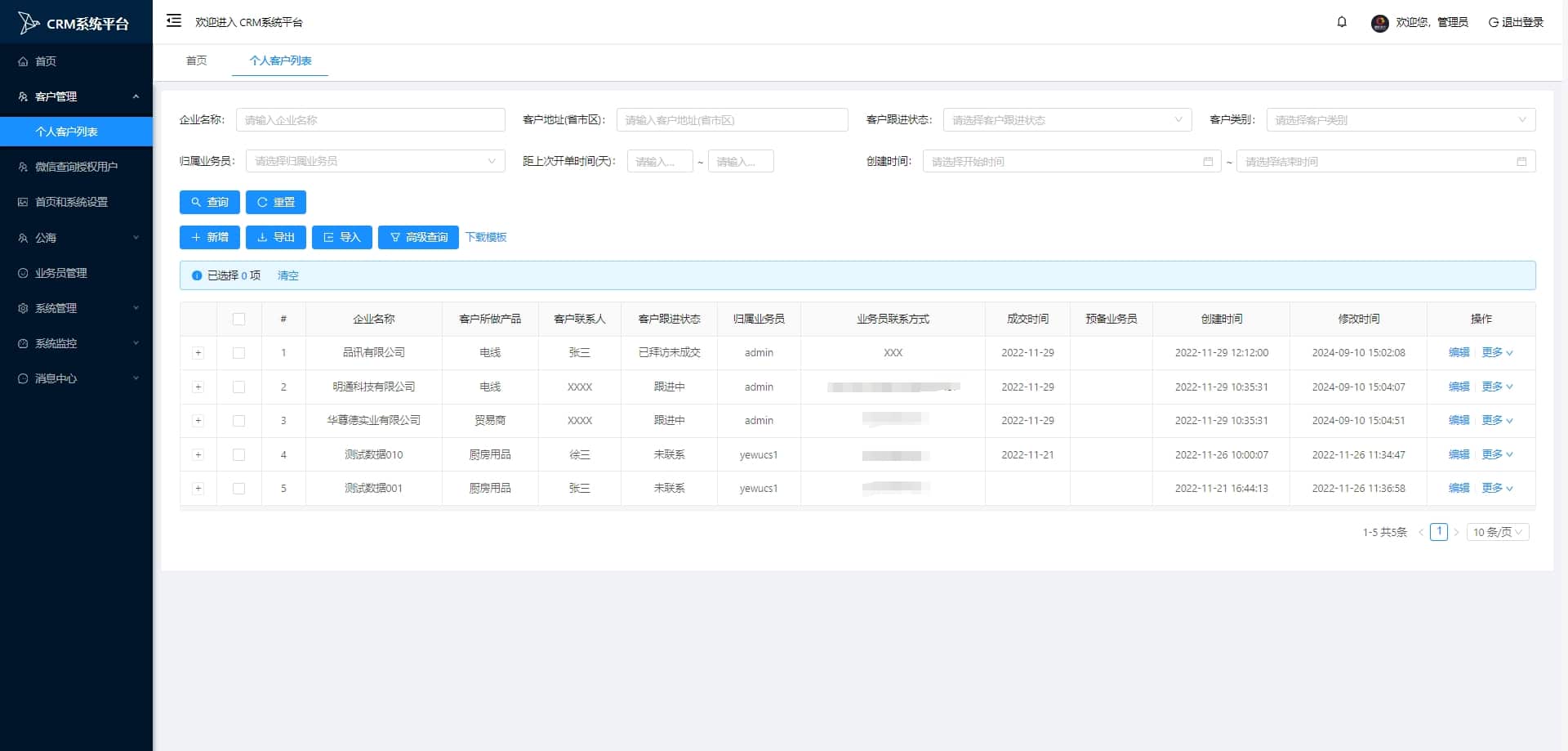
Task: Focus the 企业名称 input field
Action: coord(371,120)
